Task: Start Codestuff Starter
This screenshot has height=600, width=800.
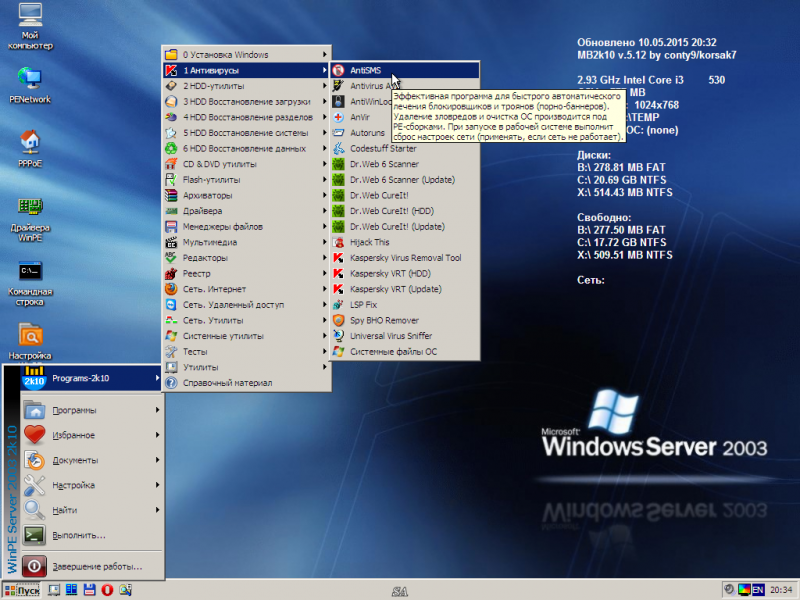Action: [405, 148]
